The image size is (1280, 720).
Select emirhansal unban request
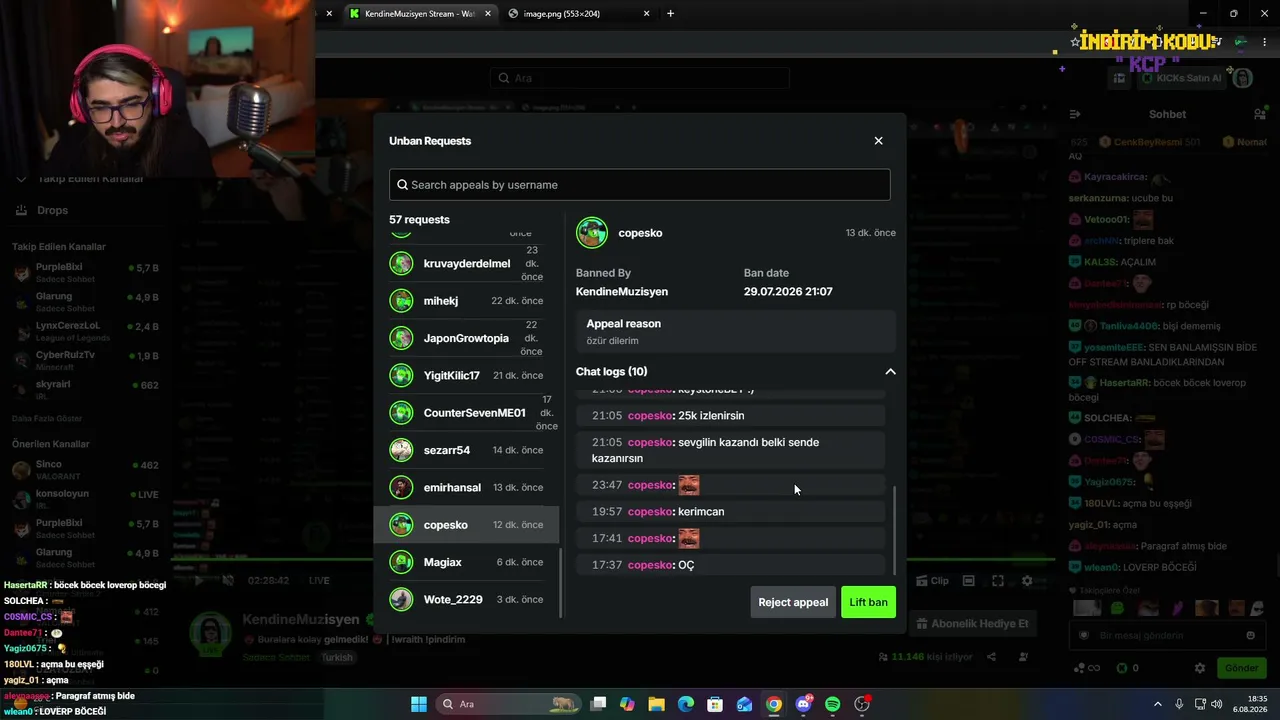[466, 487]
